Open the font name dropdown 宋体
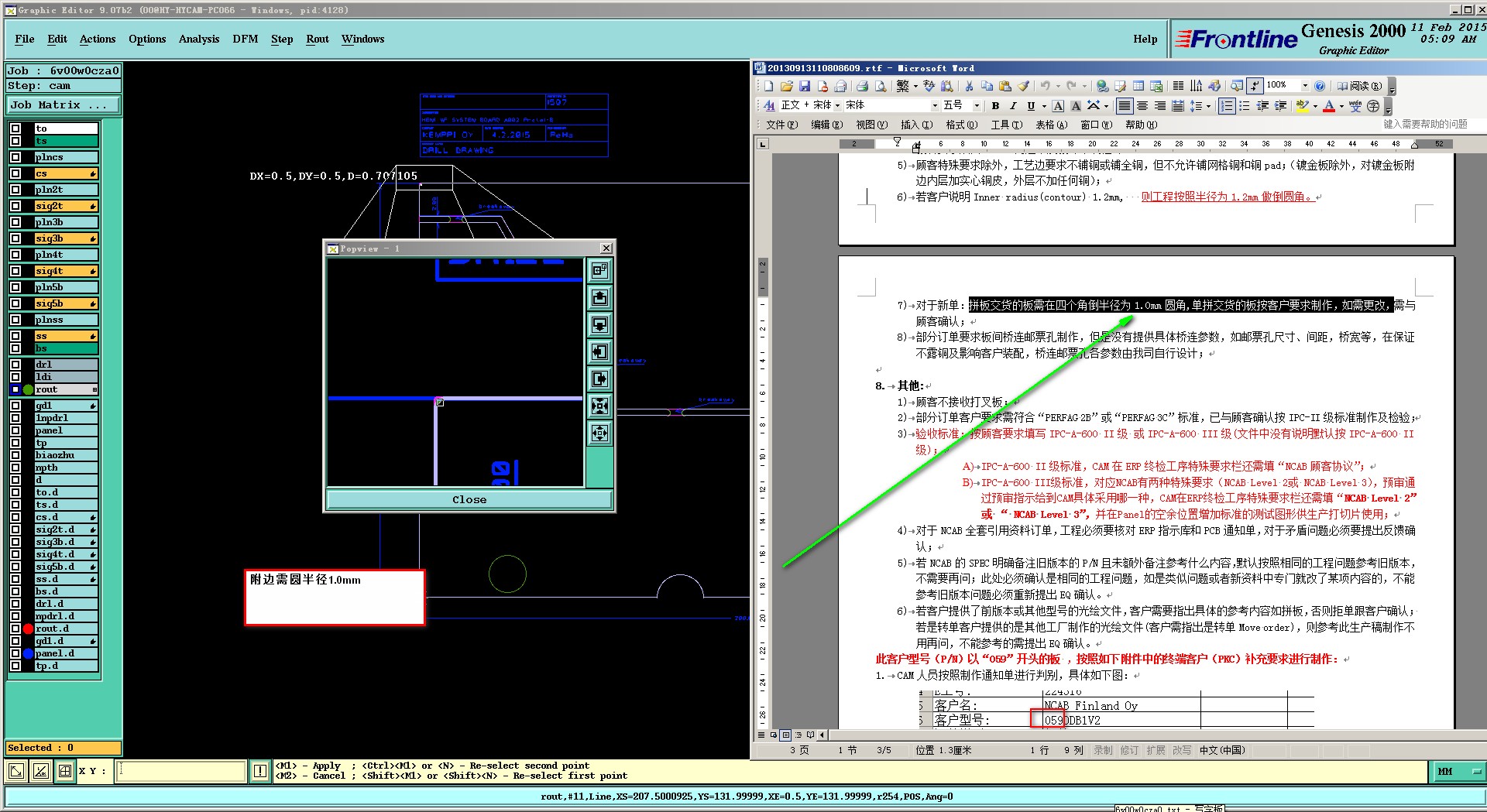Screen dimensions: 1487x812 pyautogui.click(x=935, y=106)
